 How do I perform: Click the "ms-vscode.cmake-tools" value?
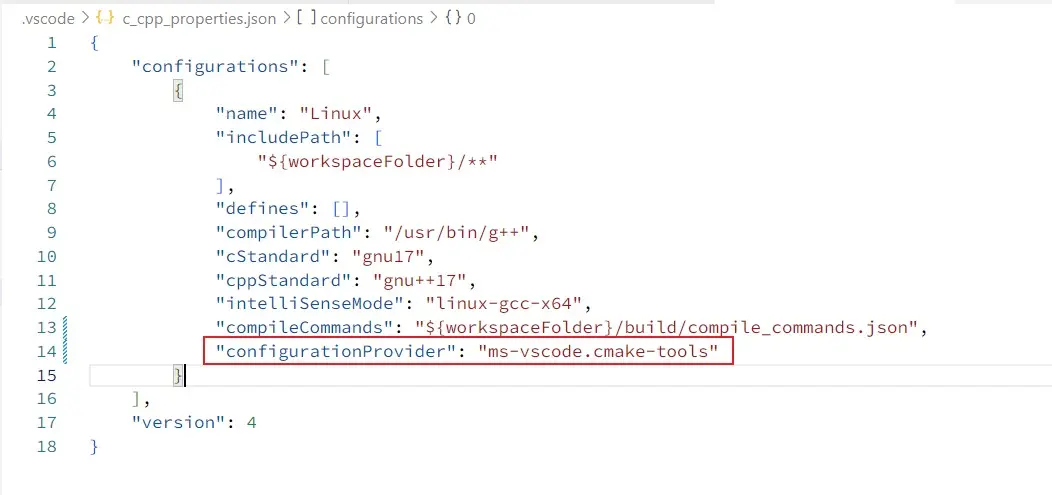tap(598, 351)
